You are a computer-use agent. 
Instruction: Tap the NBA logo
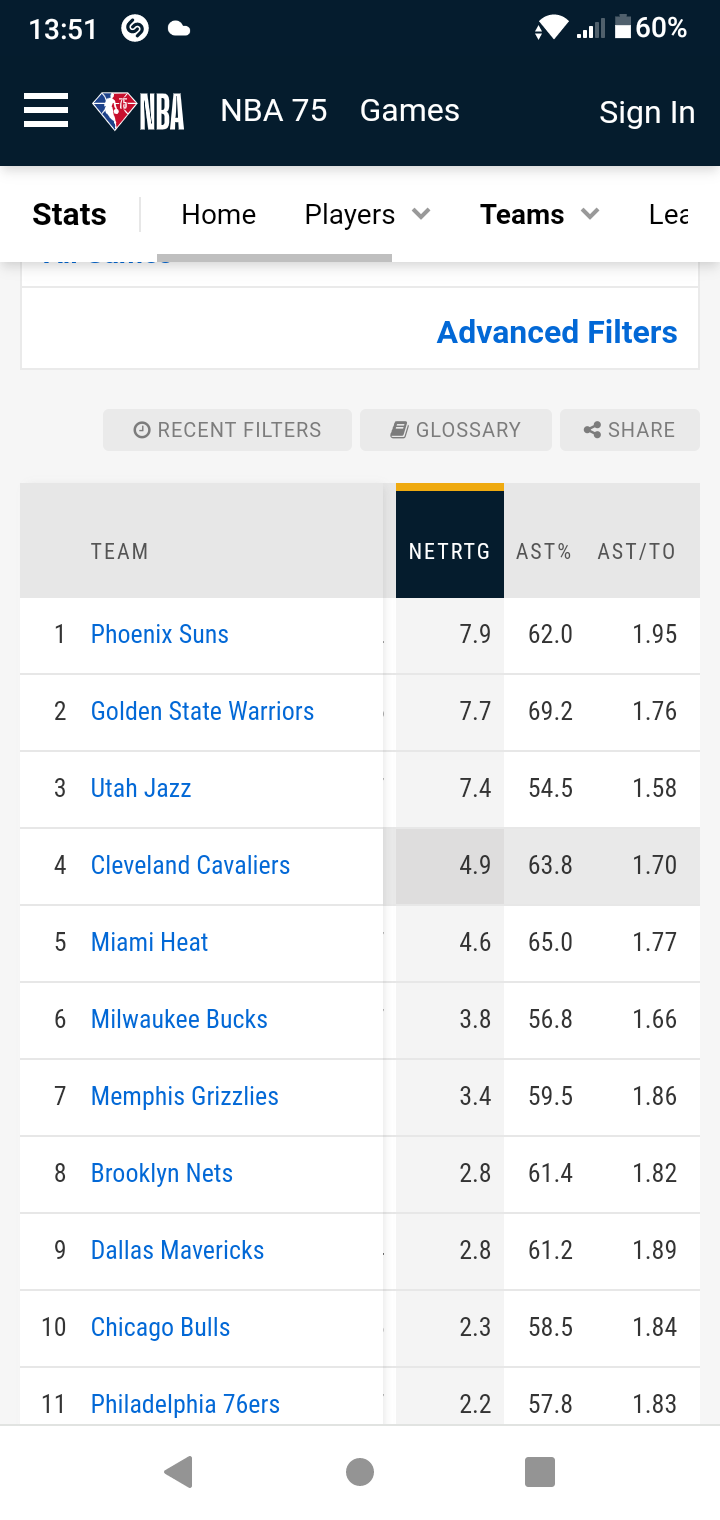pyautogui.click(x=139, y=111)
